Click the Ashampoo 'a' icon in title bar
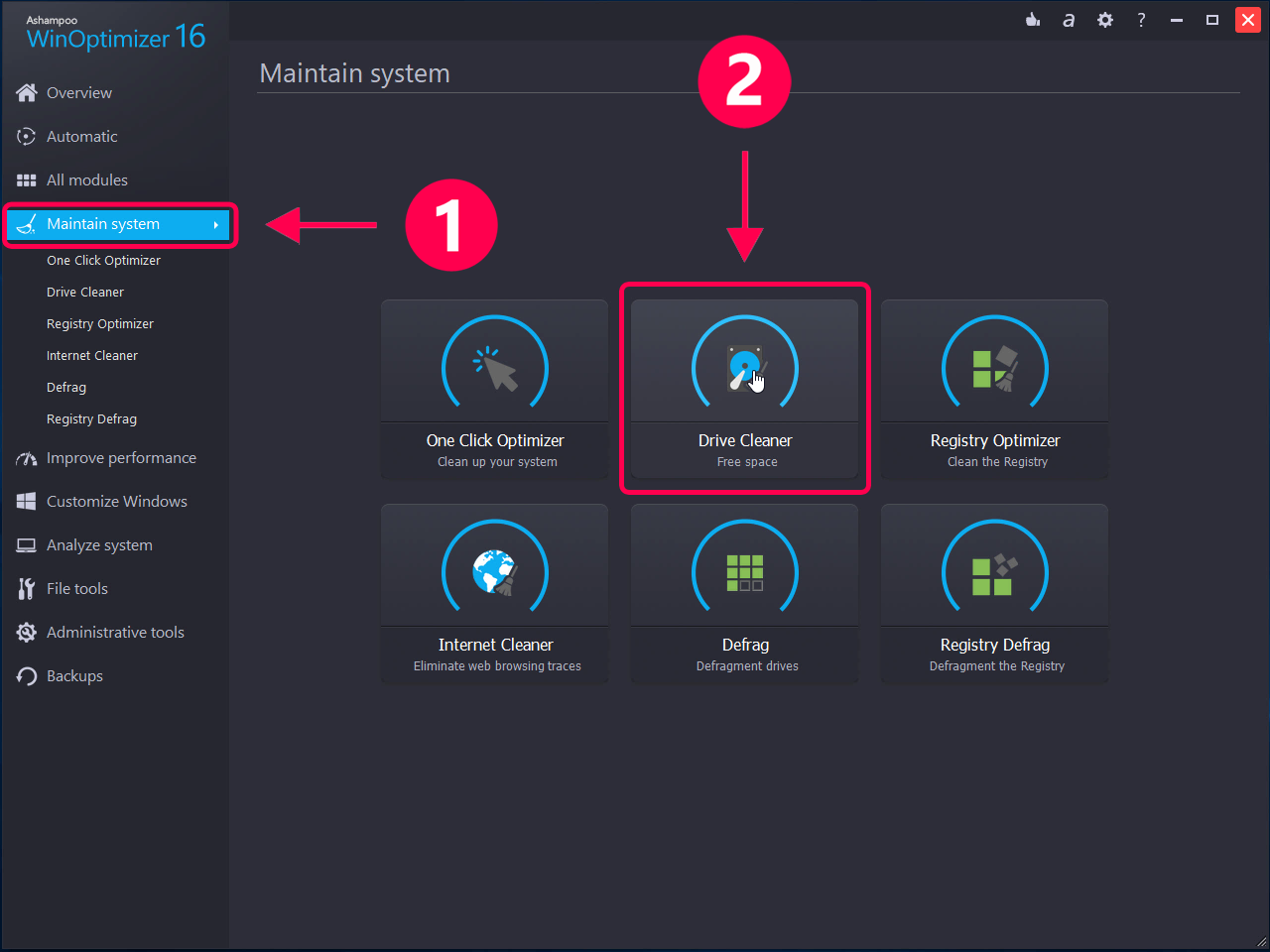This screenshot has height=952, width=1270. click(x=1069, y=20)
